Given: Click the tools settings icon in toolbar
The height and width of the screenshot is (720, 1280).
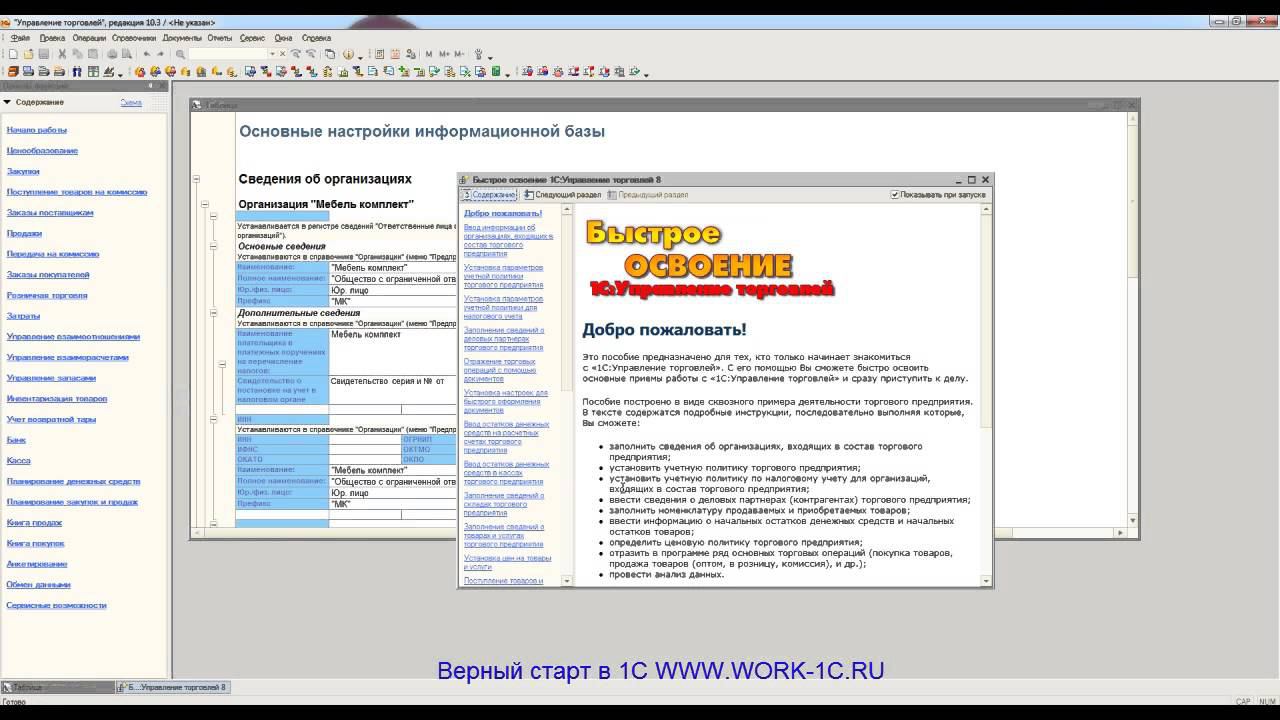Looking at the screenshot, I should (x=478, y=54).
